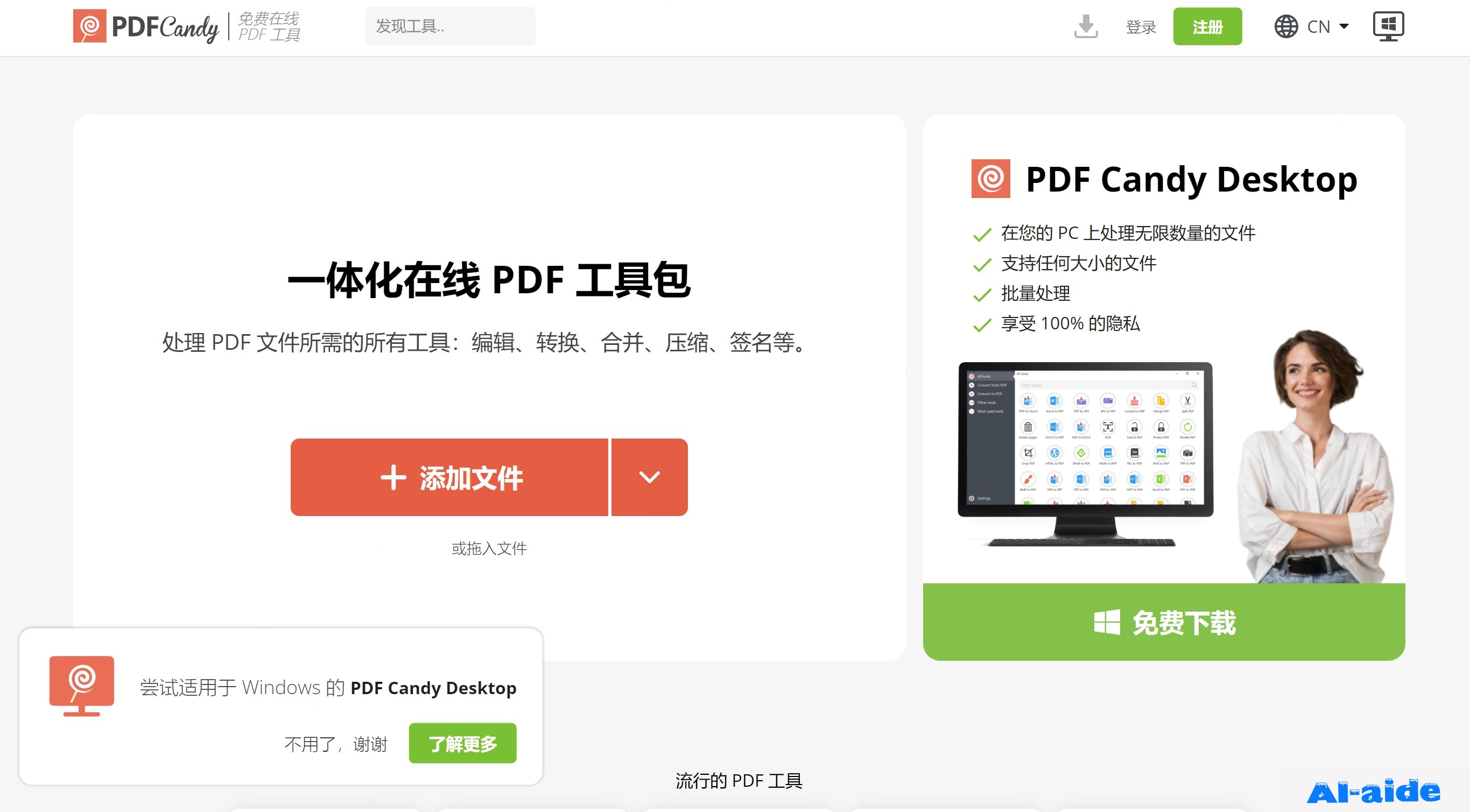Screen dimensions: 1470x812
Task: Open the desktop Windows monitor icon
Action: coord(1388,26)
